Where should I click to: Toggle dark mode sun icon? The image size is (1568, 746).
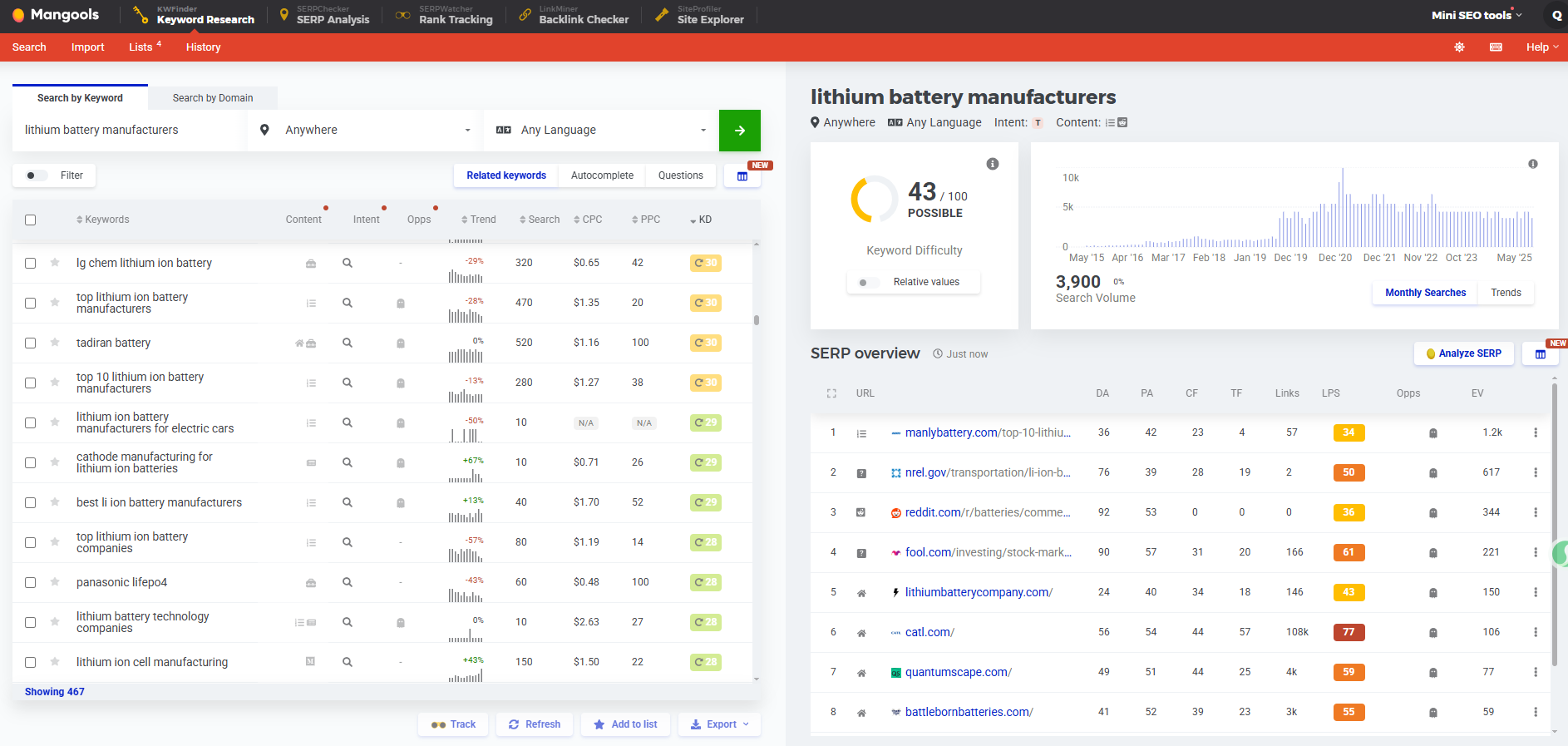pos(1459,47)
